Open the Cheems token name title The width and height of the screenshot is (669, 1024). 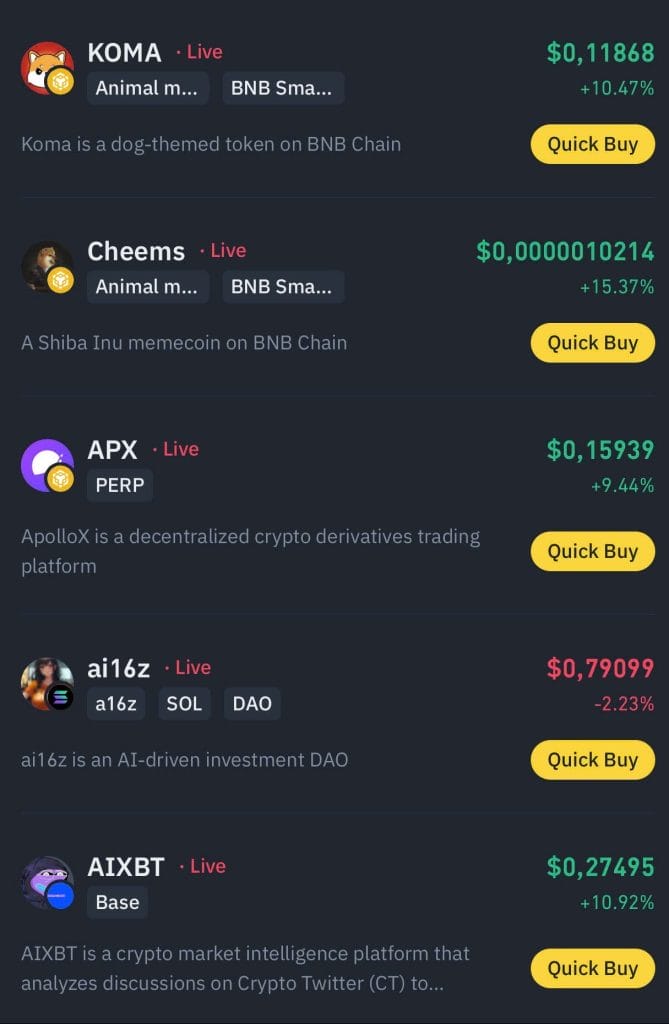click(136, 251)
